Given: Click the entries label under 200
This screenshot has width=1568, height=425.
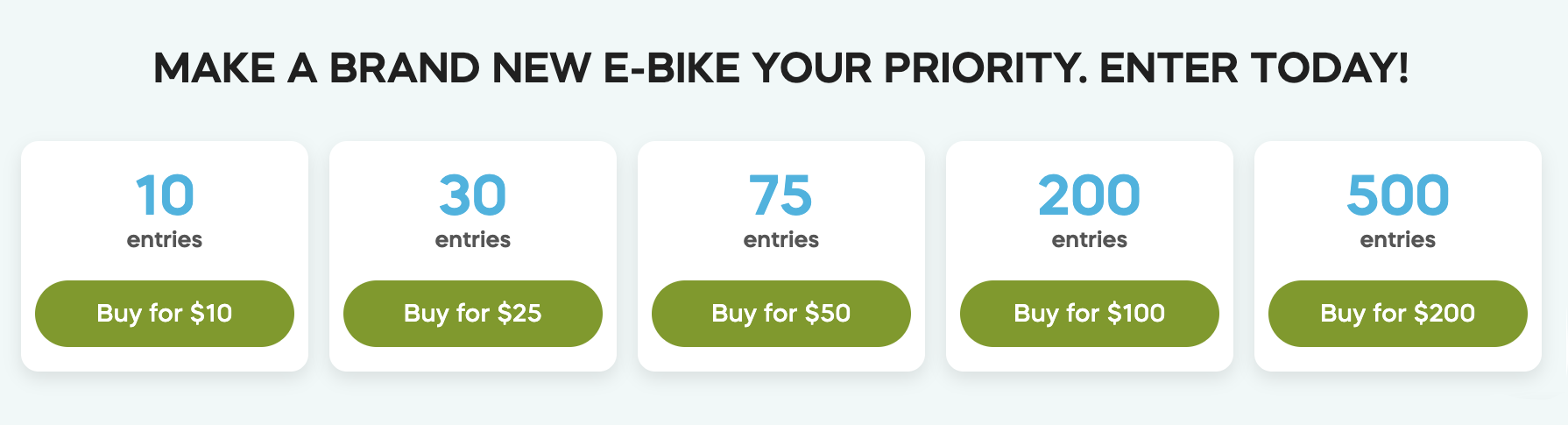Looking at the screenshot, I should click(1090, 239).
